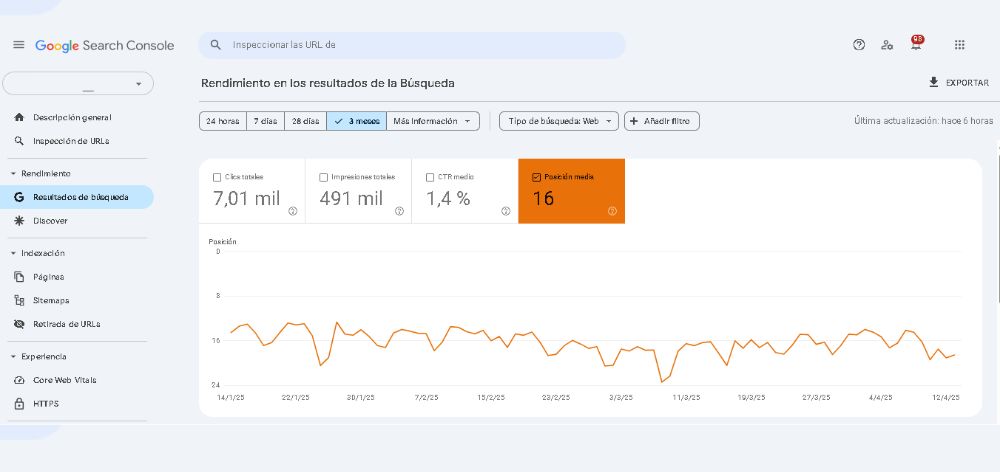
Task: Open users and permissions icon
Action: 886,45
